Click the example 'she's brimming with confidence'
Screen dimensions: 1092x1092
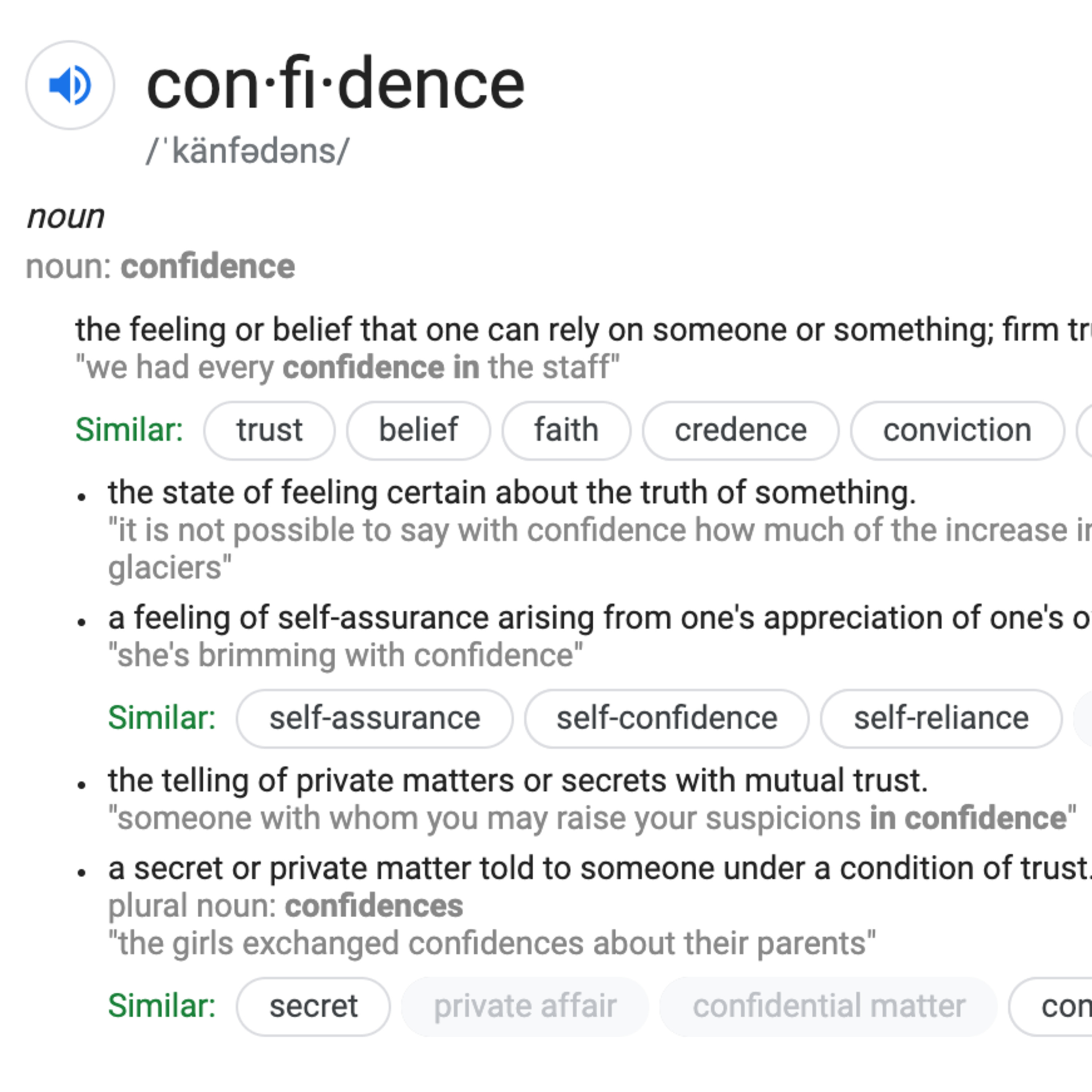tap(345, 655)
